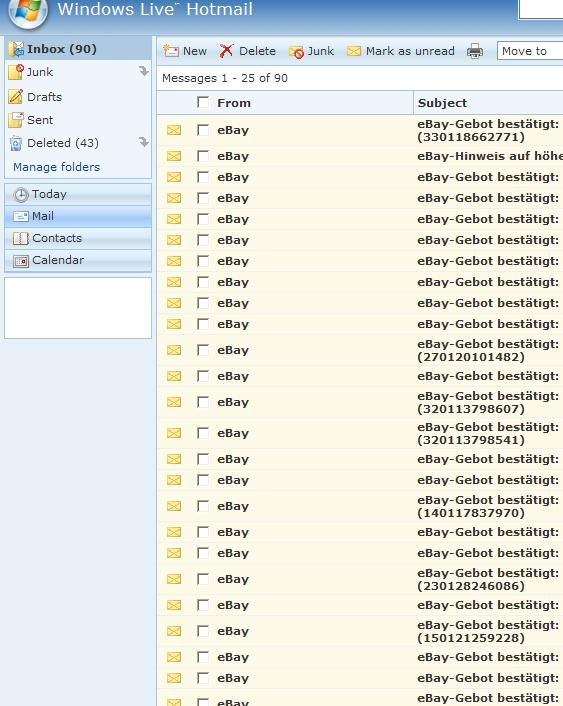The image size is (563, 706).
Task: Open the eBay message 150121259228
Action: click(x=488, y=631)
